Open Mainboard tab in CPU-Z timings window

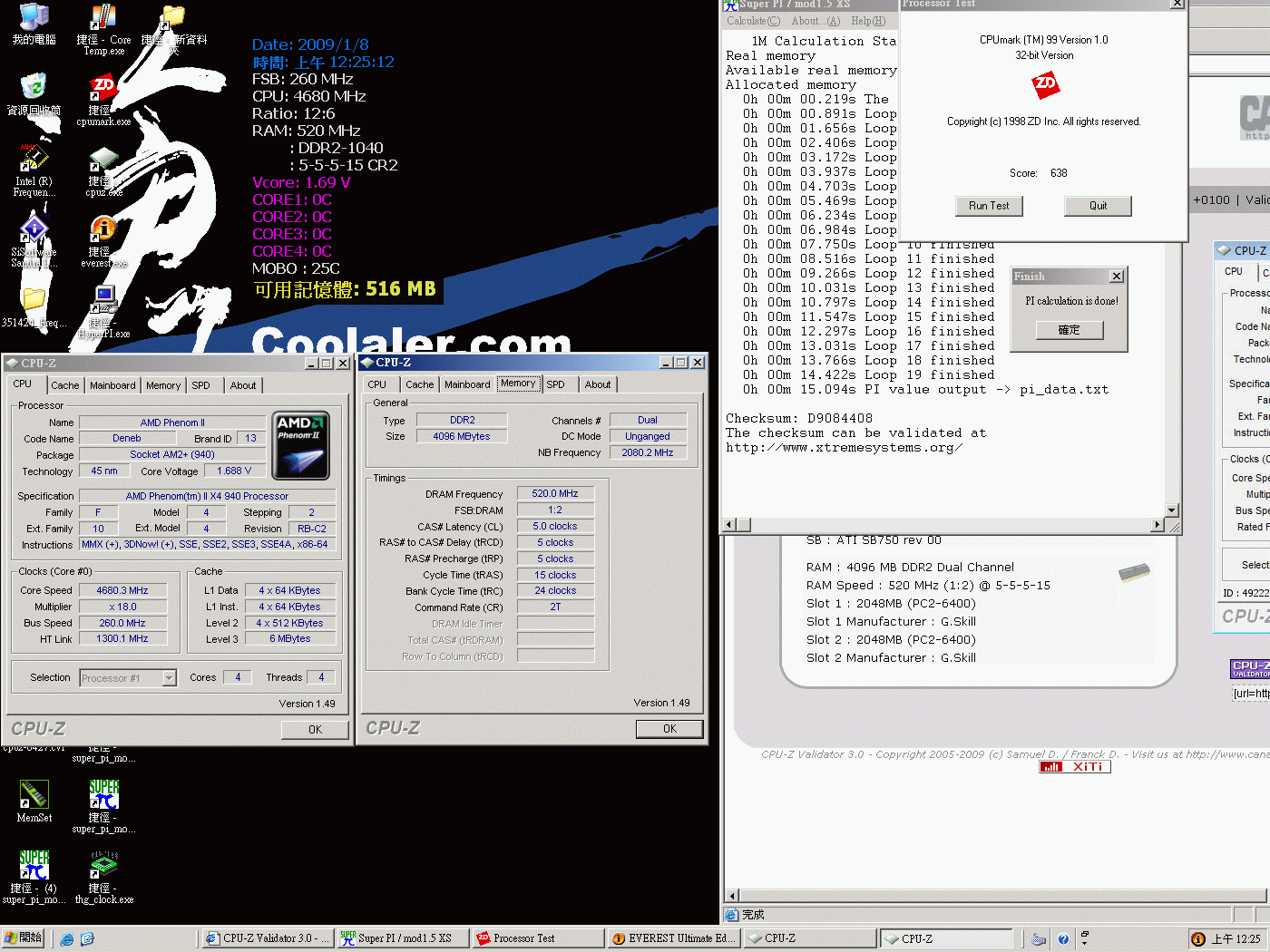tap(467, 384)
